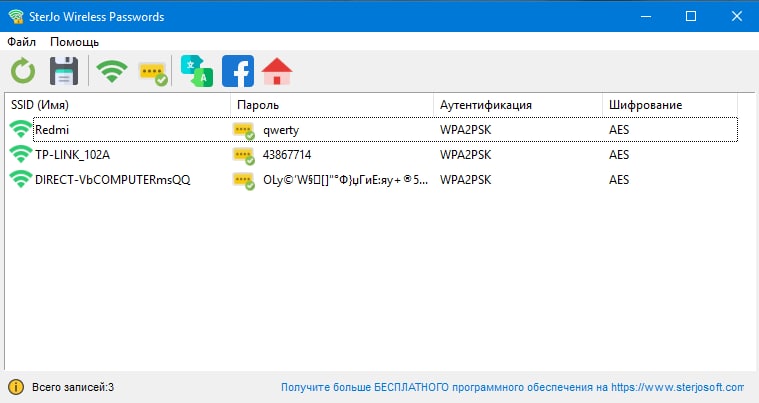This screenshot has height=403, width=759.
Task: Click the SterJo app icon in title bar
Action: point(16,16)
